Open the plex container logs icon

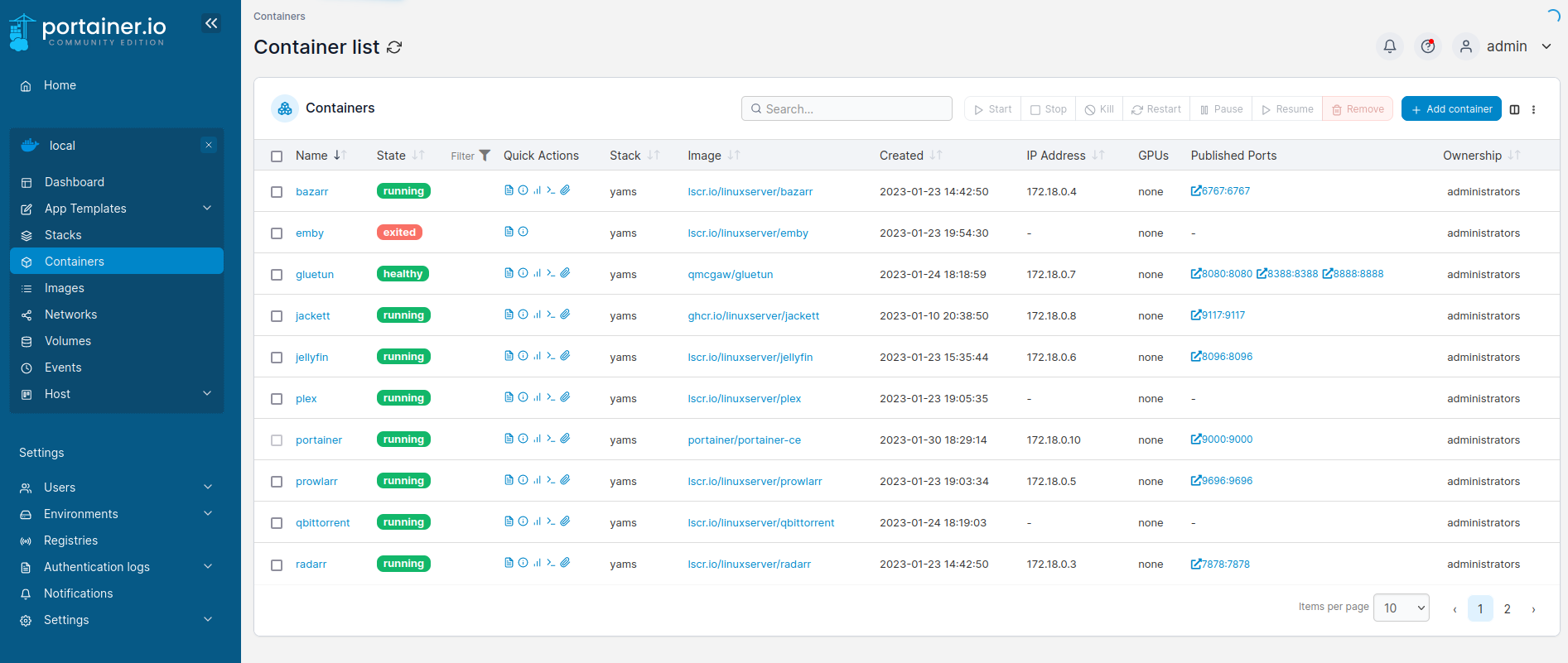click(509, 397)
